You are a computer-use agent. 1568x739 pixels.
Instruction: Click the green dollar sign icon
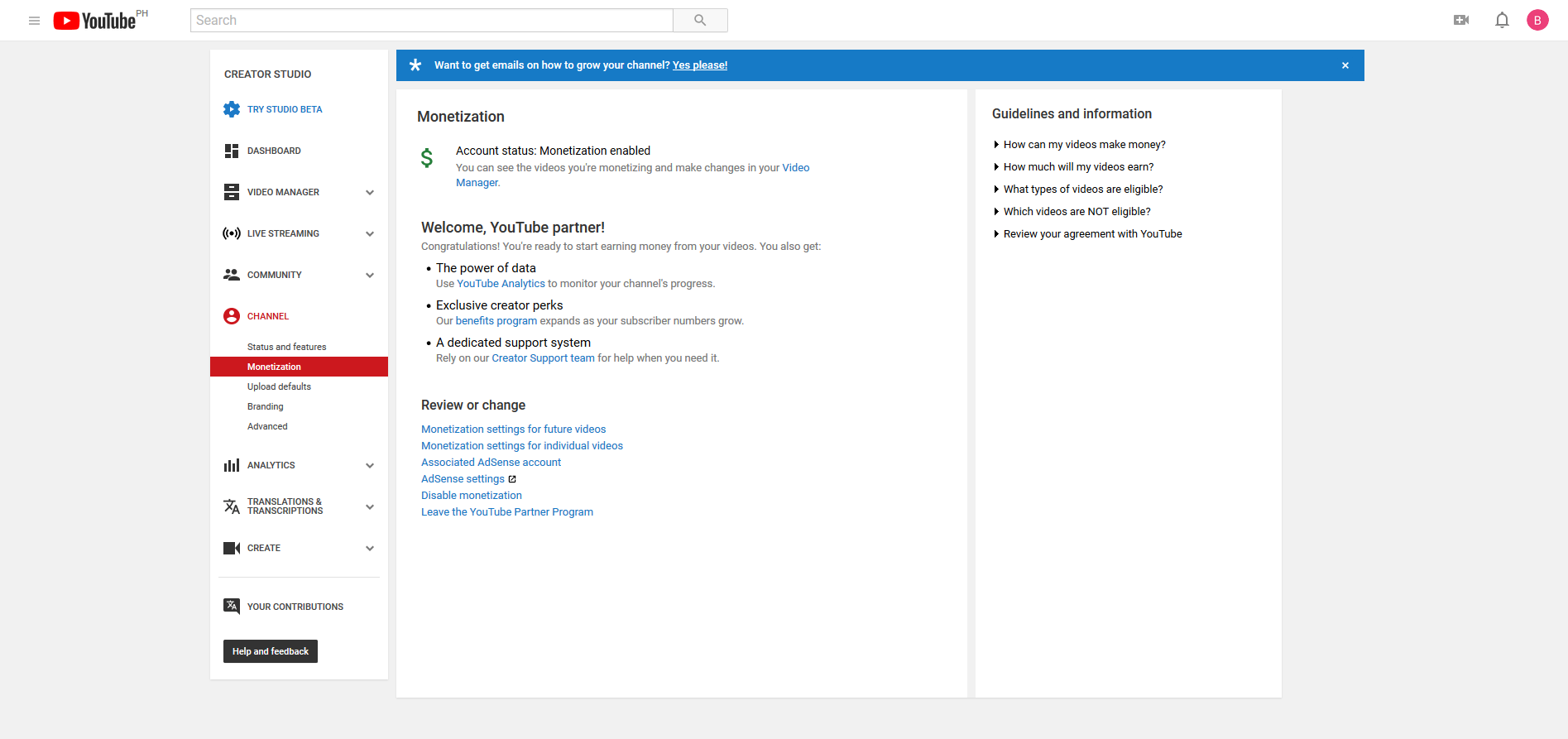(427, 158)
